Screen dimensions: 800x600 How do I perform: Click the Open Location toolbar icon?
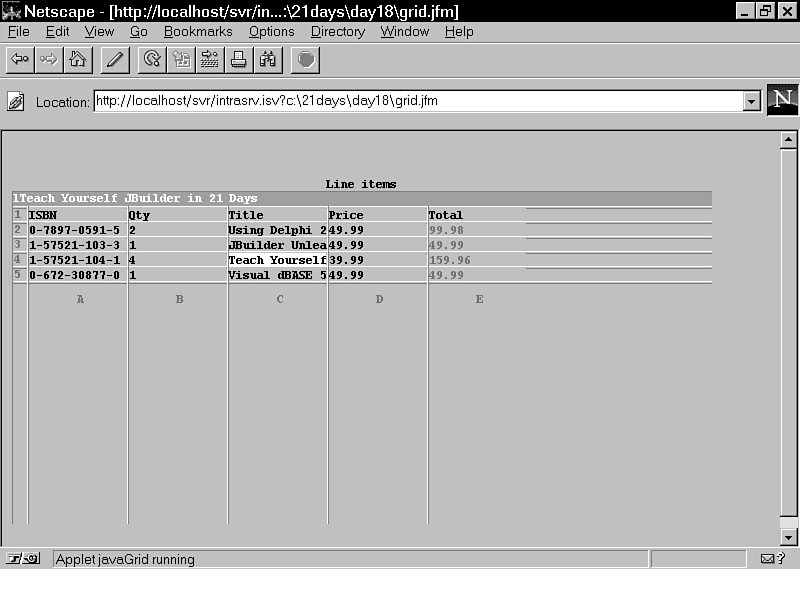[210, 60]
